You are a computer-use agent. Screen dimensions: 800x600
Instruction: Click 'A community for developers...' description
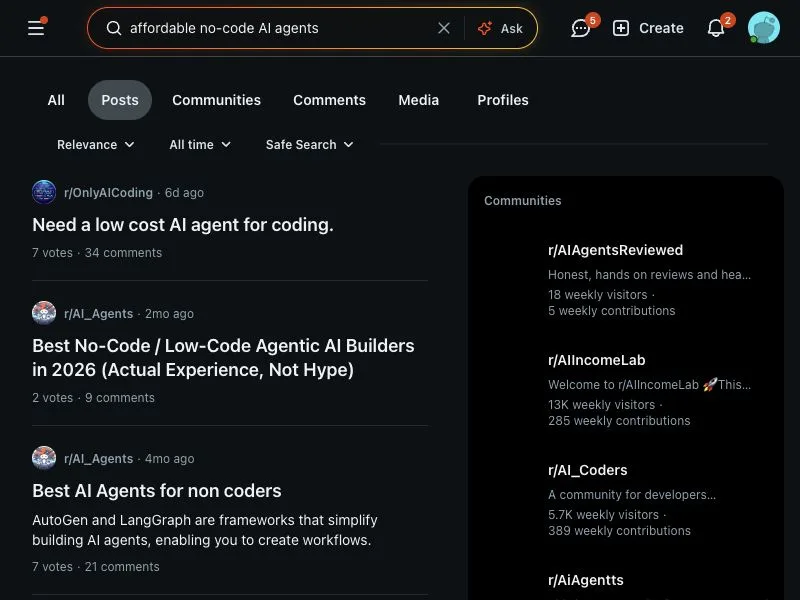point(632,494)
